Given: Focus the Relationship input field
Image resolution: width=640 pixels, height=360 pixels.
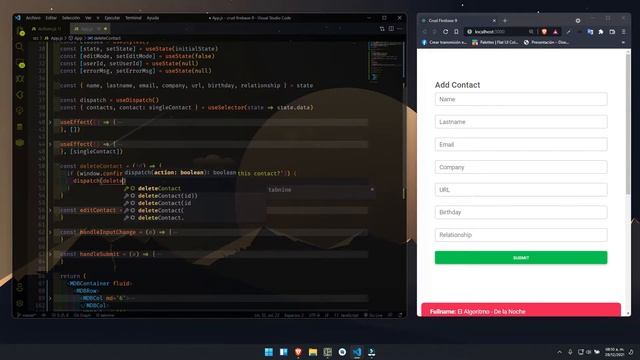Looking at the screenshot, I should click(x=521, y=235).
